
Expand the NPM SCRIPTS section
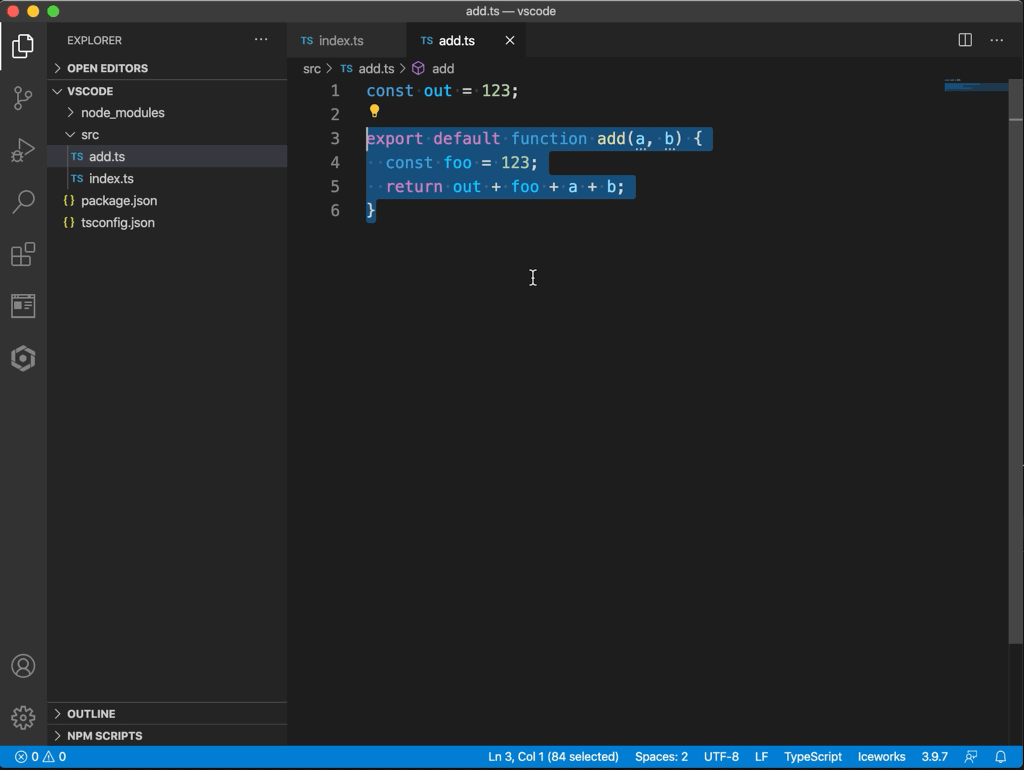pos(104,736)
